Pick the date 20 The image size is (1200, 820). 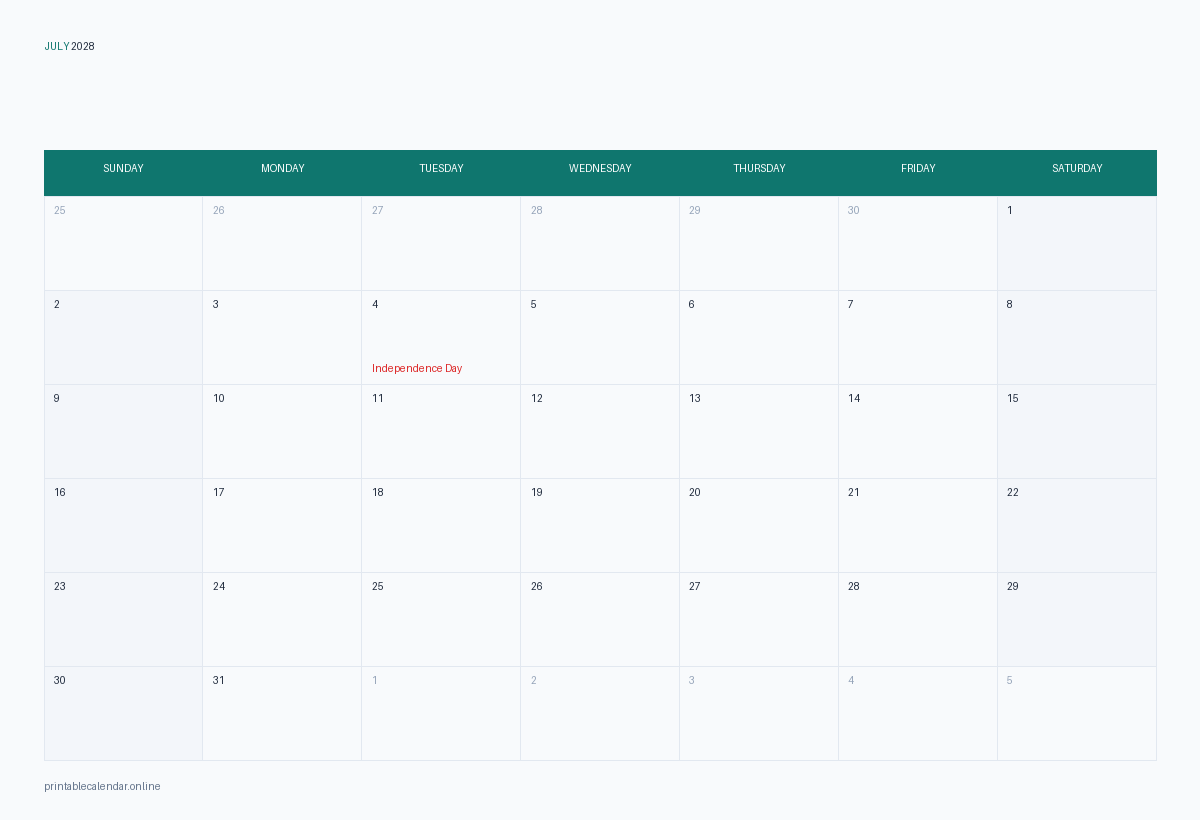[759, 525]
